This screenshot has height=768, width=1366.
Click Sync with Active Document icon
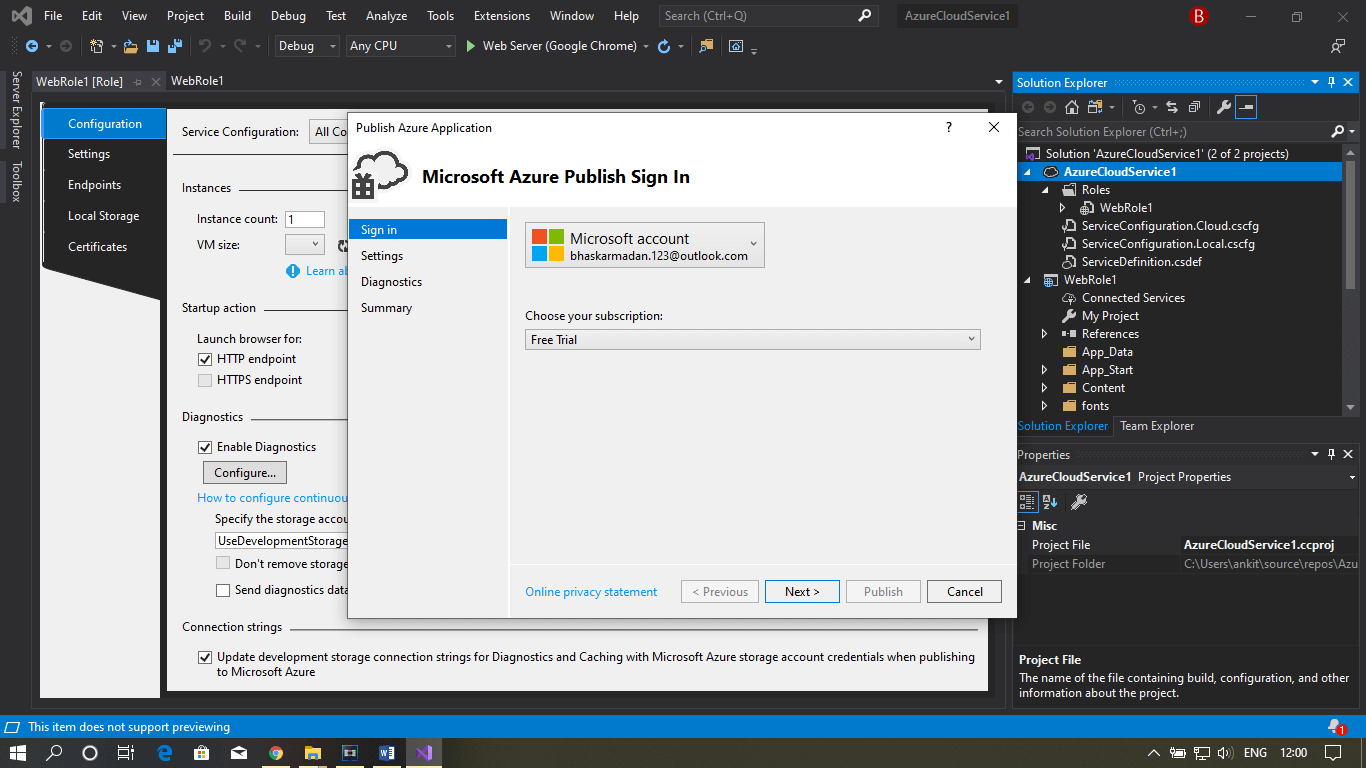pyautogui.click(x=1172, y=107)
